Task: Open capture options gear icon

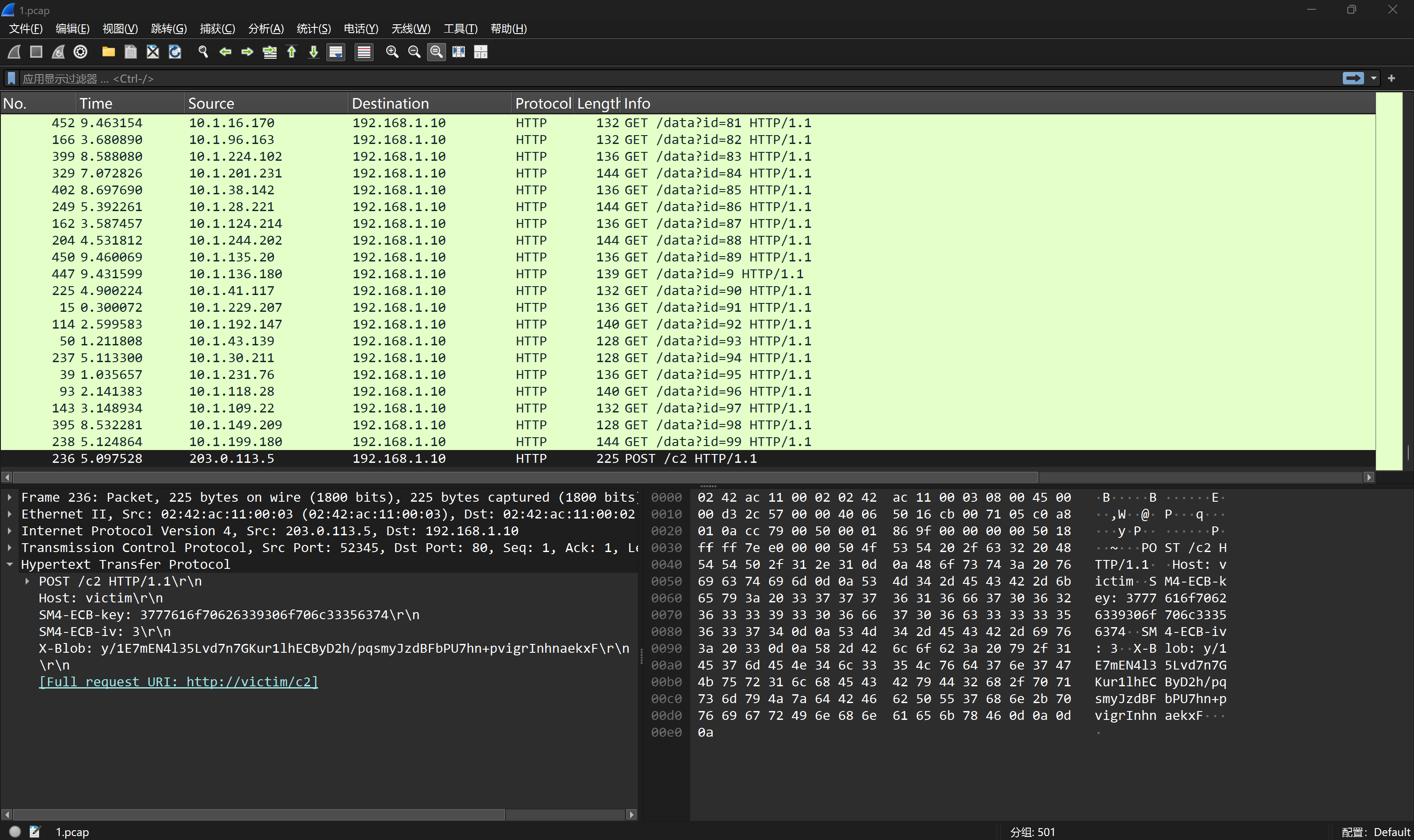Action: (x=80, y=52)
